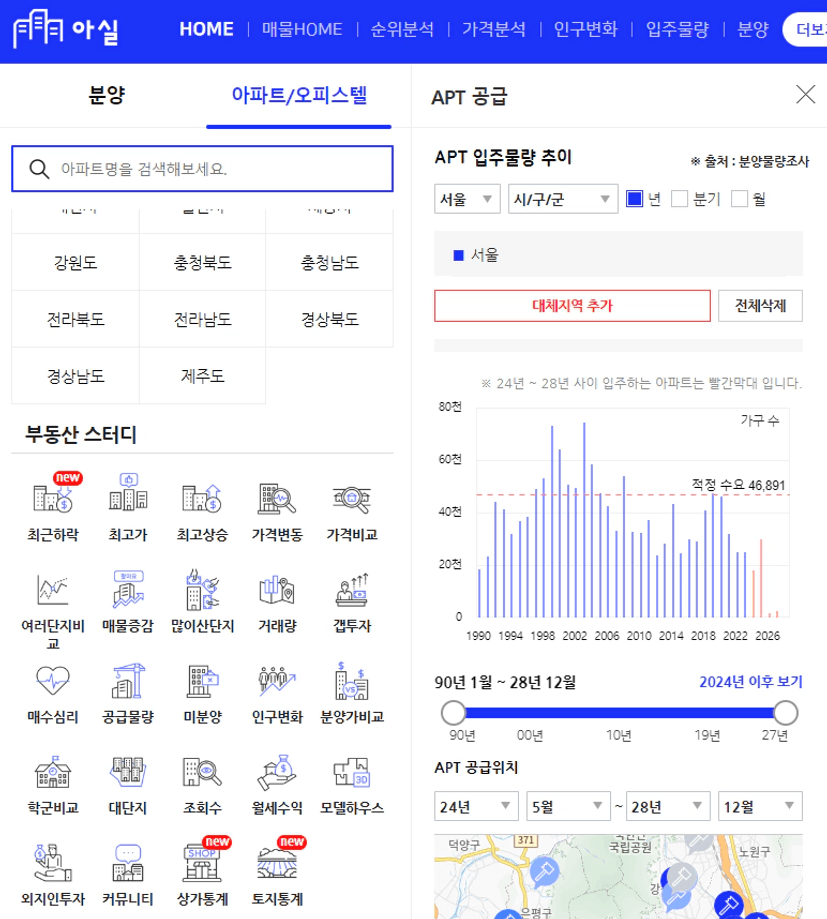Open the 공급물량 crane icon
The height and width of the screenshot is (919, 827).
(128, 681)
